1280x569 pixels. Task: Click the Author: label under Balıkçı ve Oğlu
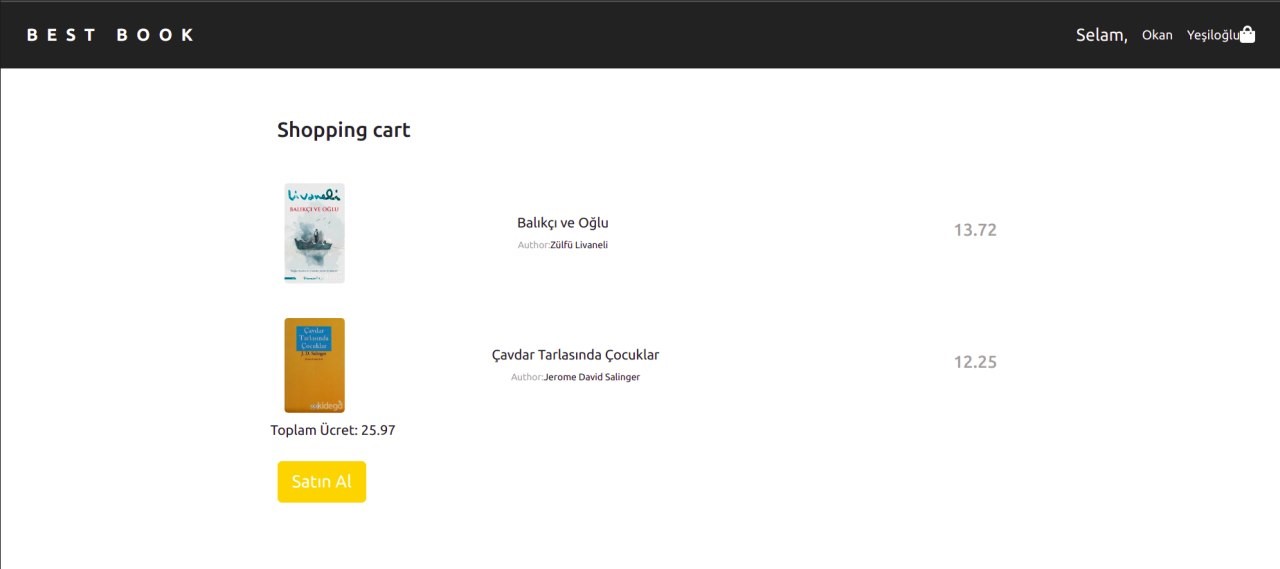534,245
